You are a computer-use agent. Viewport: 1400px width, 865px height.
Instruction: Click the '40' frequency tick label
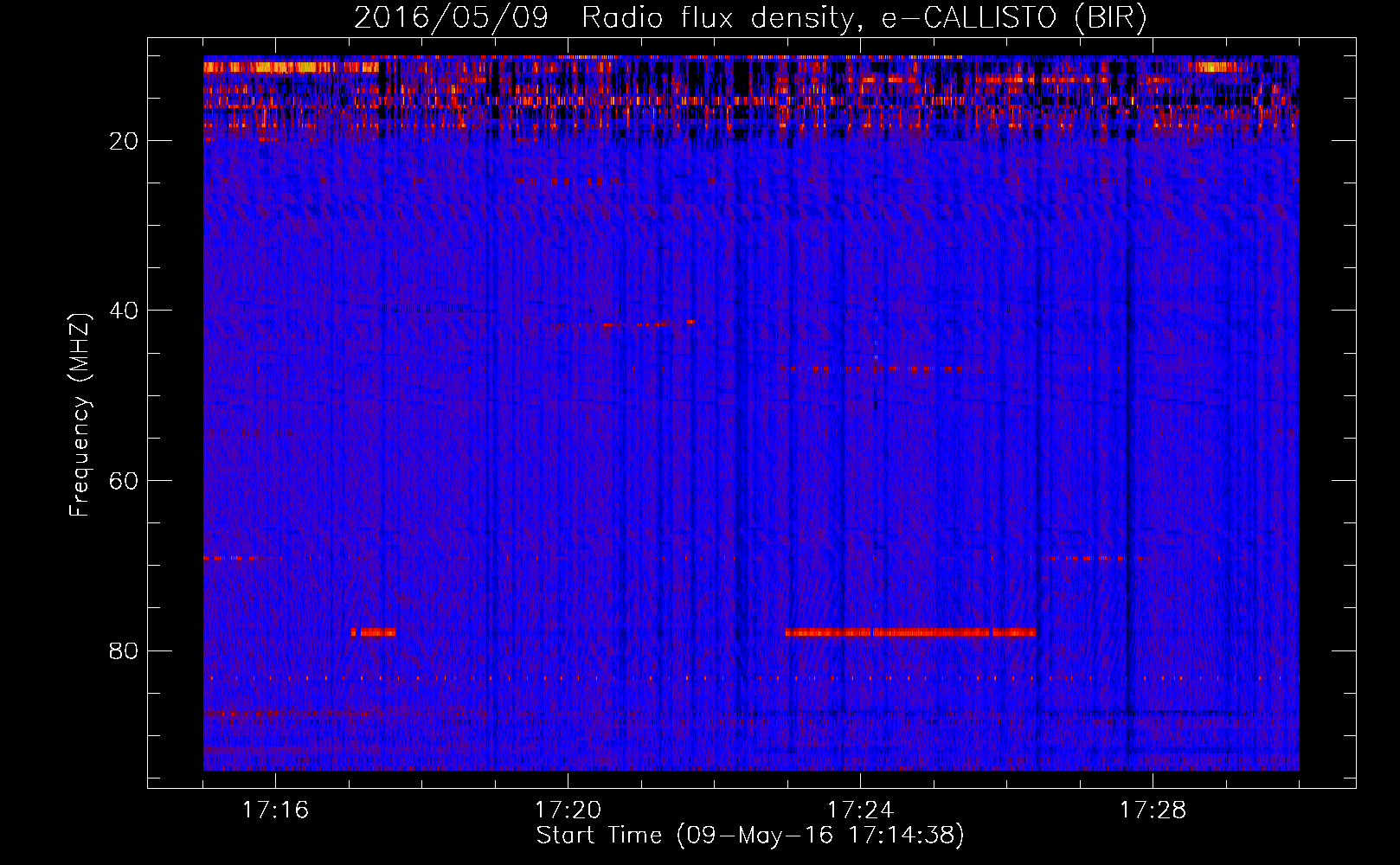pyautogui.click(x=125, y=311)
